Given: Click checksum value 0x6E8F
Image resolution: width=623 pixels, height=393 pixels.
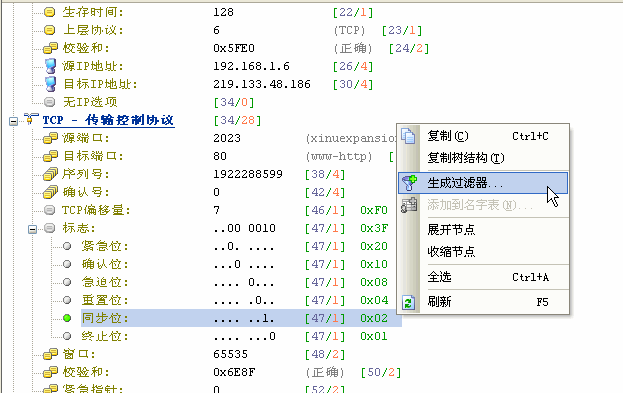Looking at the screenshot, I should pos(234,372).
